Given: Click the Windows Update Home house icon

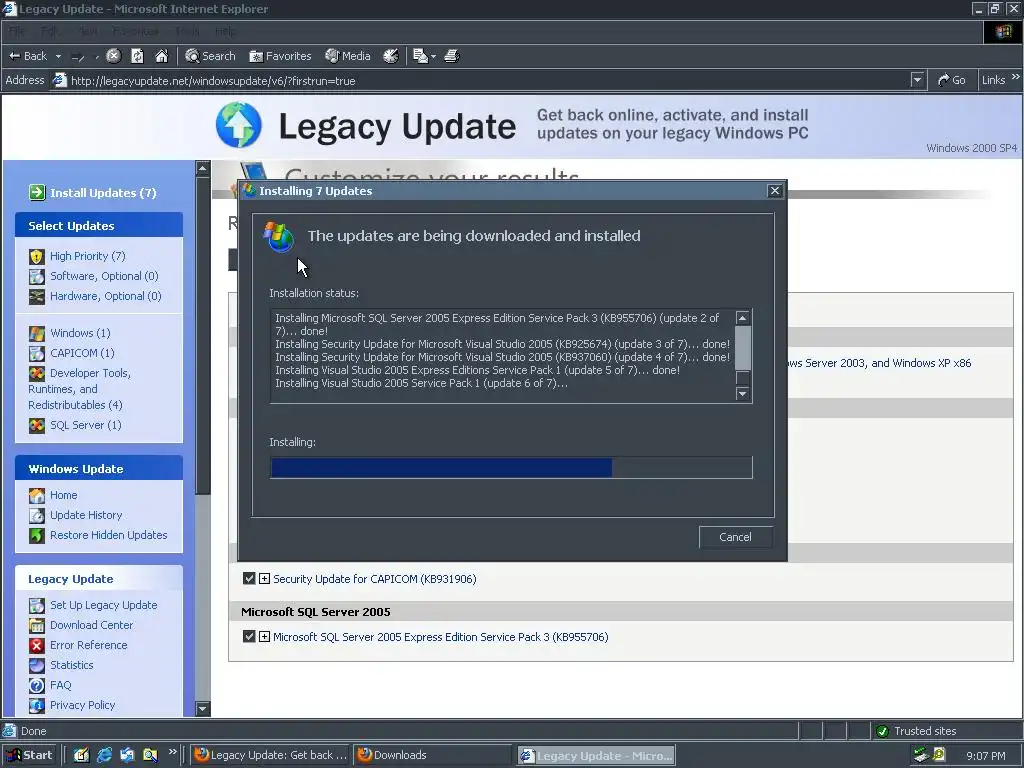Looking at the screenshot, I should coord(37,496).
